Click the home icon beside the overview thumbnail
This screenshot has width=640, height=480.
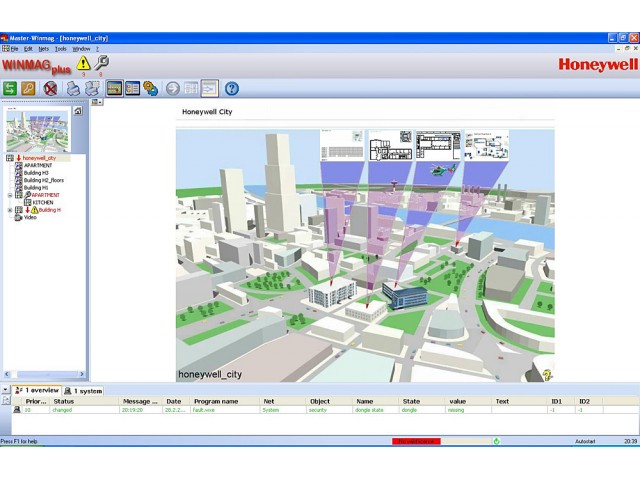78,111
